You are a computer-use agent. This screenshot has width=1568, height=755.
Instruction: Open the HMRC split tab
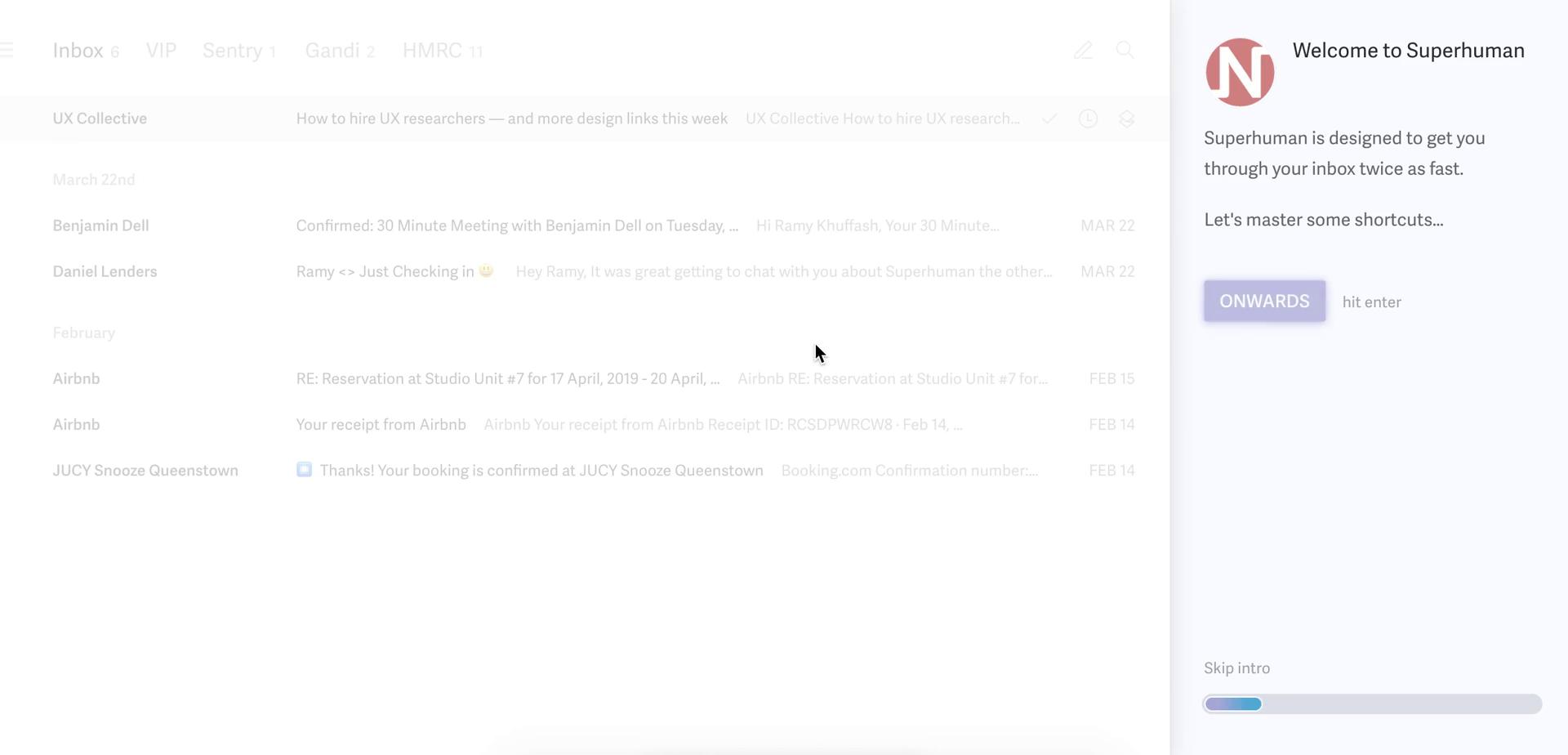click(x=443, y=51)
